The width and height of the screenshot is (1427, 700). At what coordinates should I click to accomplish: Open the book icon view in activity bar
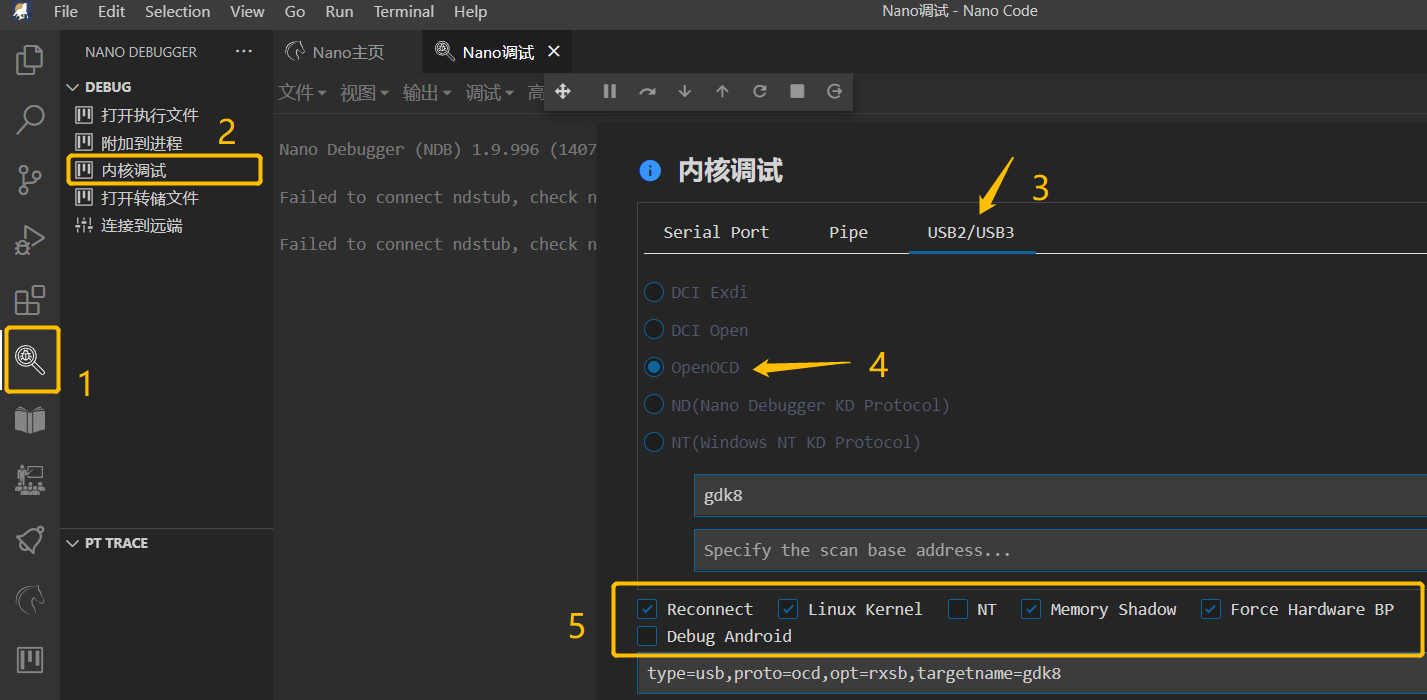click(30, 420)
